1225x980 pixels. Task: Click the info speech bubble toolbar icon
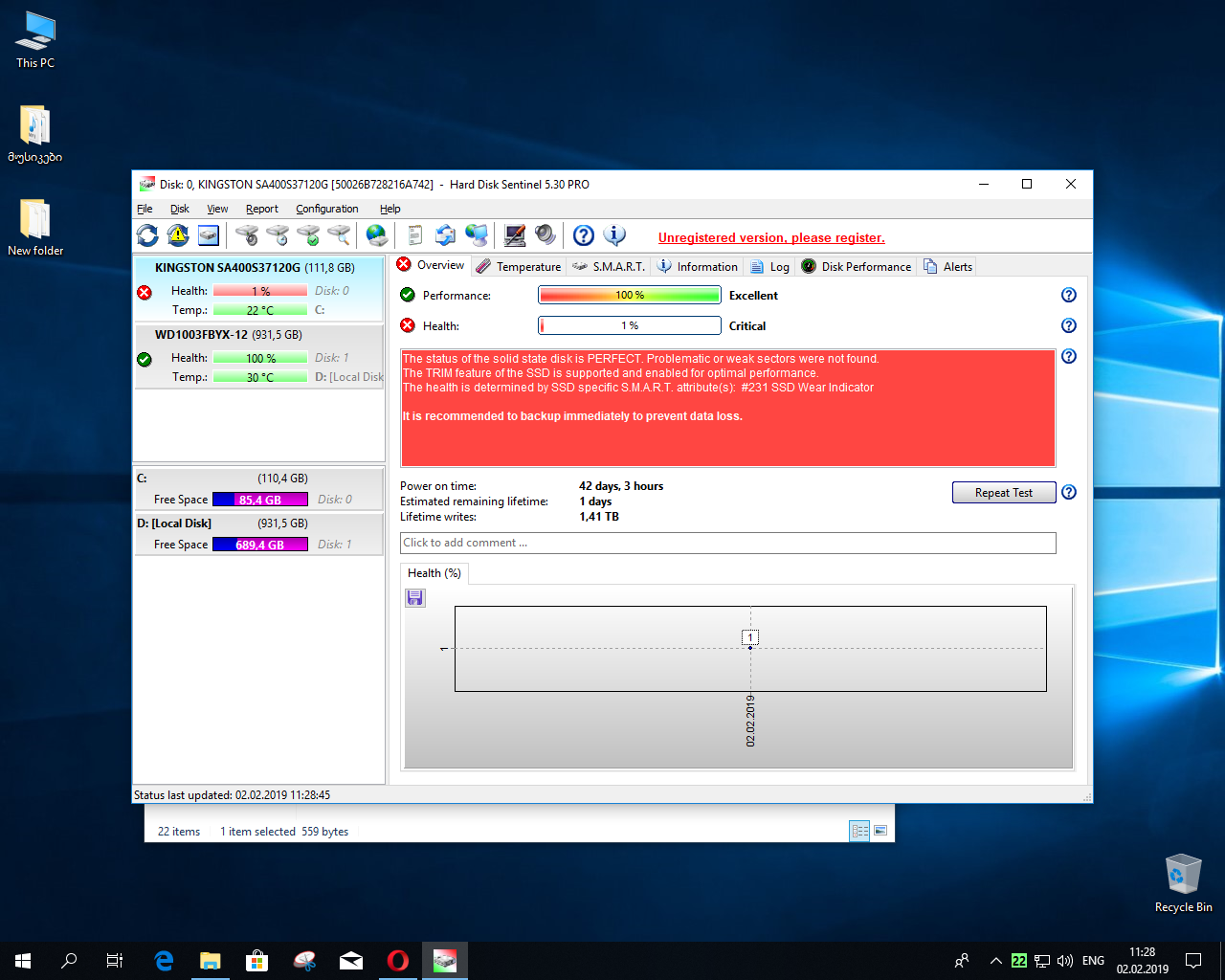click(614, 235)
